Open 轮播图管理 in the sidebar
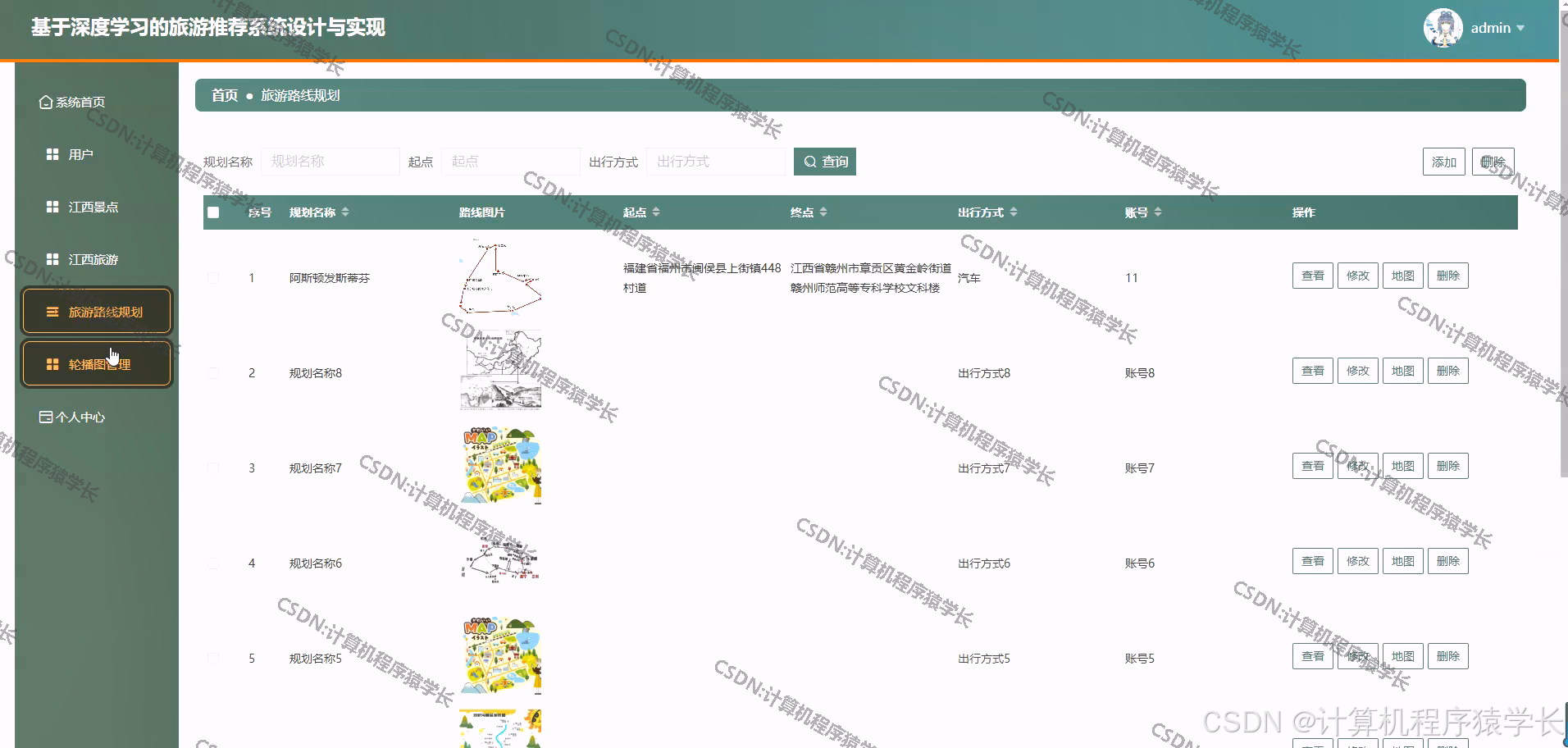 pos(97,364)
